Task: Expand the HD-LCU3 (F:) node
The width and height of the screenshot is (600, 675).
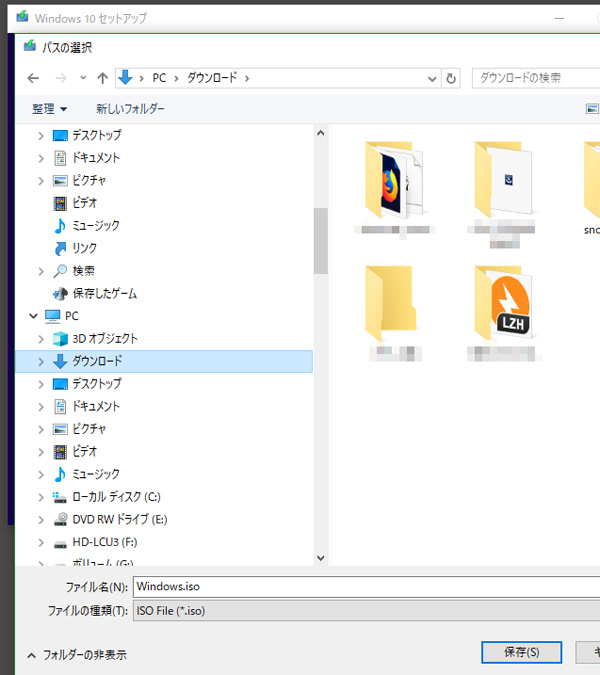Action: coord(41,542)
